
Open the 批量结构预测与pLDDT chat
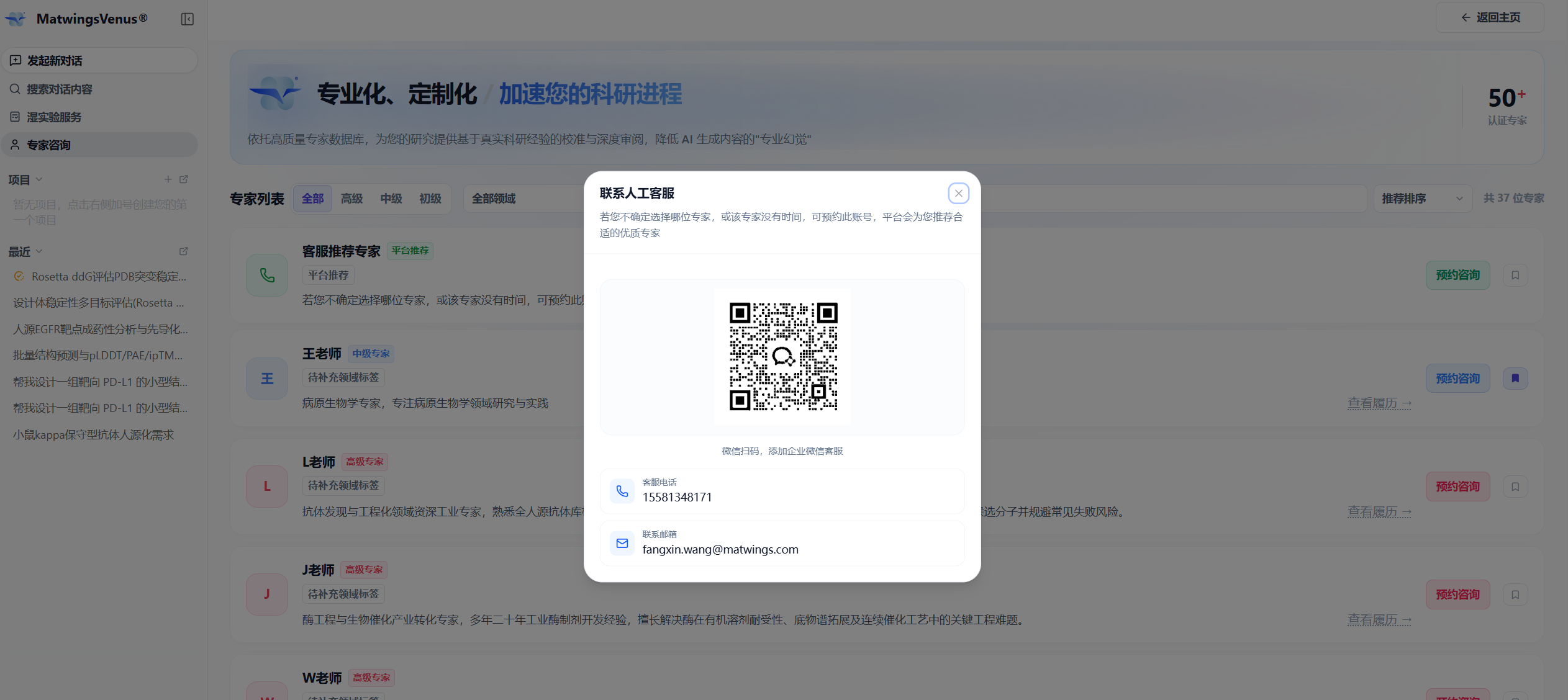click(99, 356)
